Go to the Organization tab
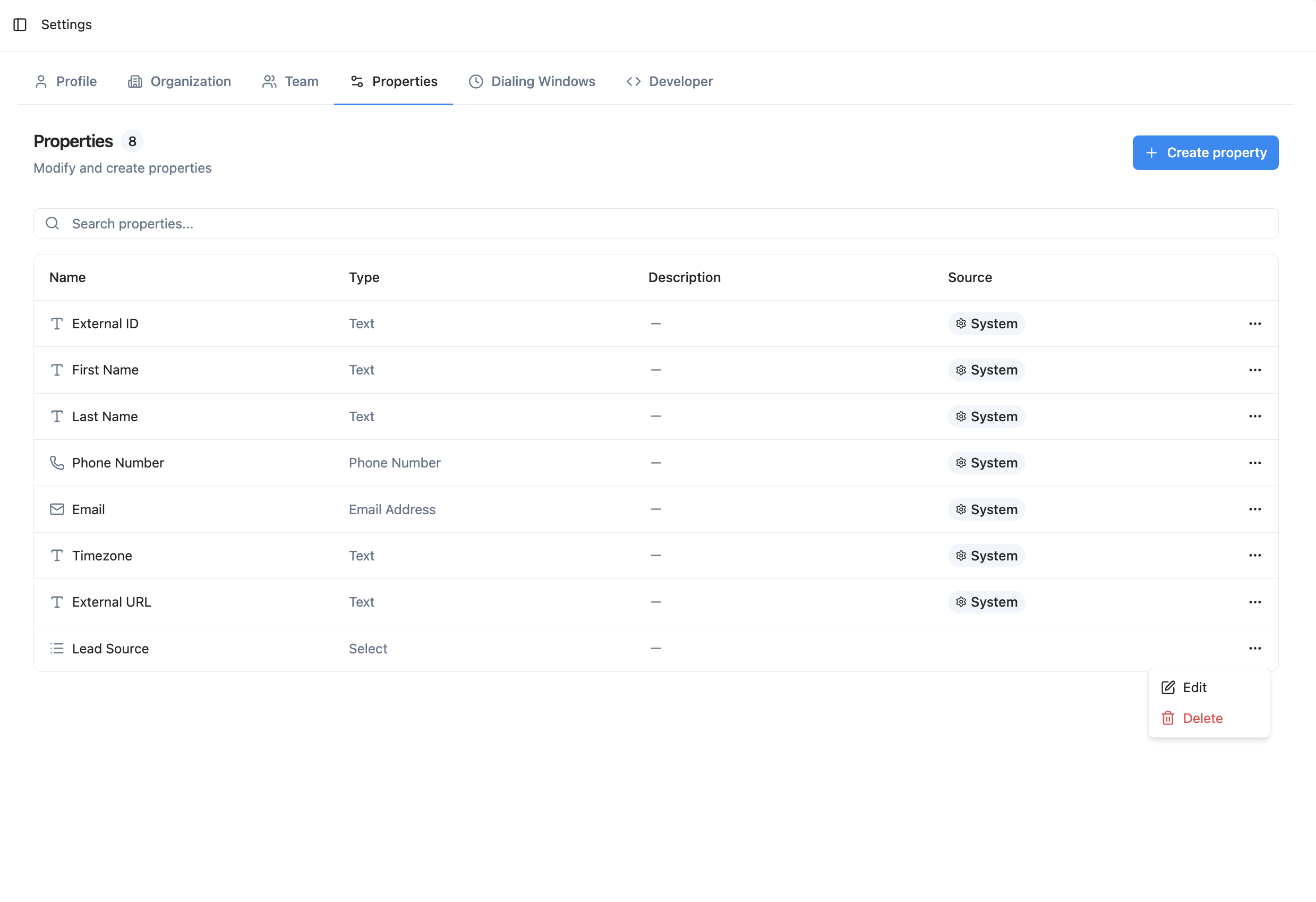Image resolution: width=1316 pixels, height=902 pixels. click(x=180, y=82)
